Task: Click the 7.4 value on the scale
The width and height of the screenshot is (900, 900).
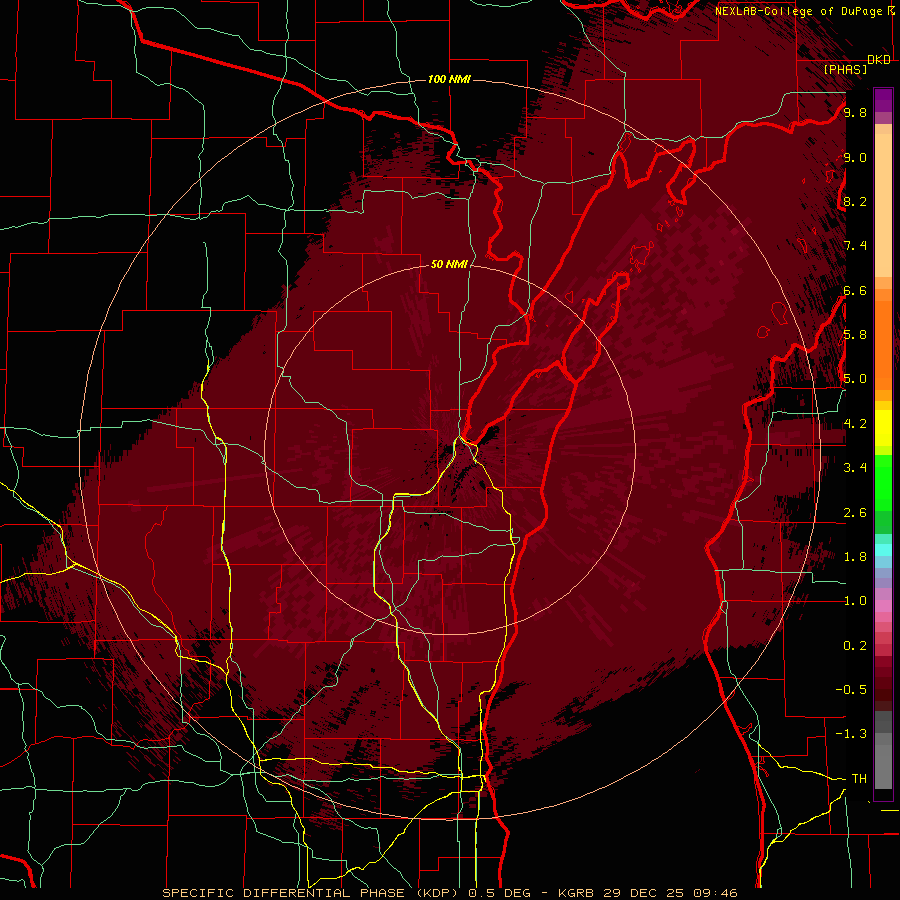Action: [x=855, y=246]
